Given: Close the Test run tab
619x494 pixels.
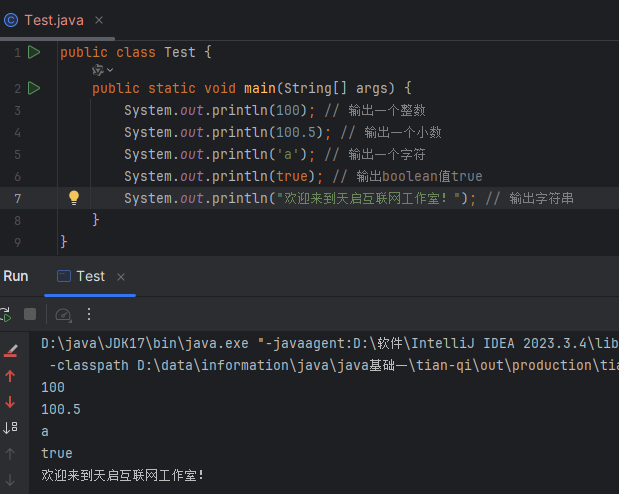Looking at the screenshot, I should click(x=121, y=276).
